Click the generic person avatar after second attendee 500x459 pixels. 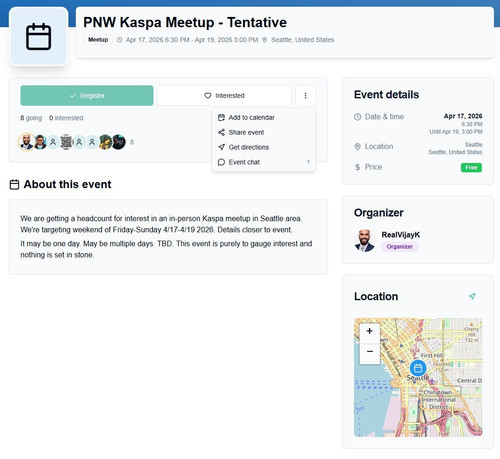coord(53,142)
